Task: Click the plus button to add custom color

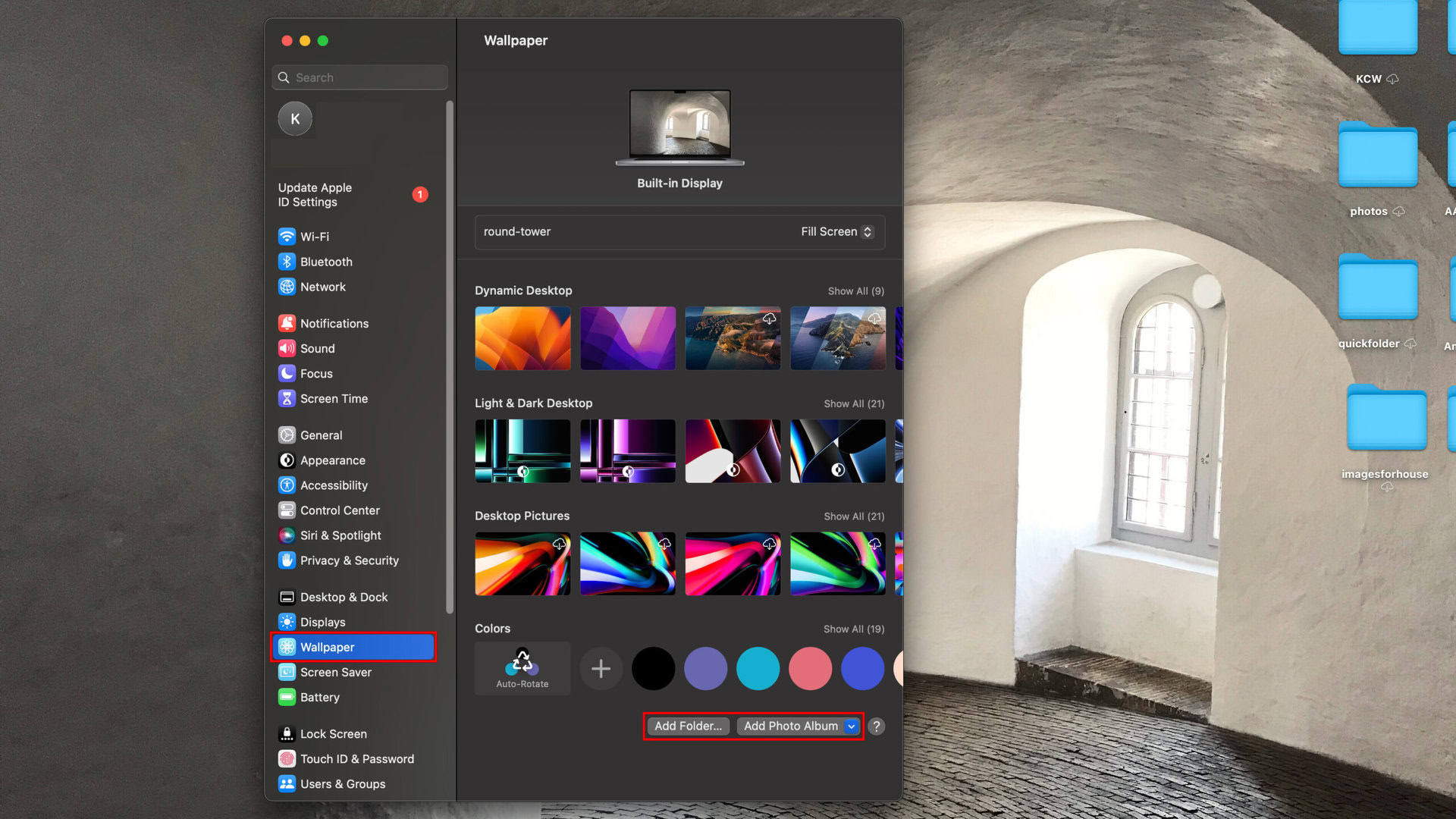Action: [x=601, y=669]
